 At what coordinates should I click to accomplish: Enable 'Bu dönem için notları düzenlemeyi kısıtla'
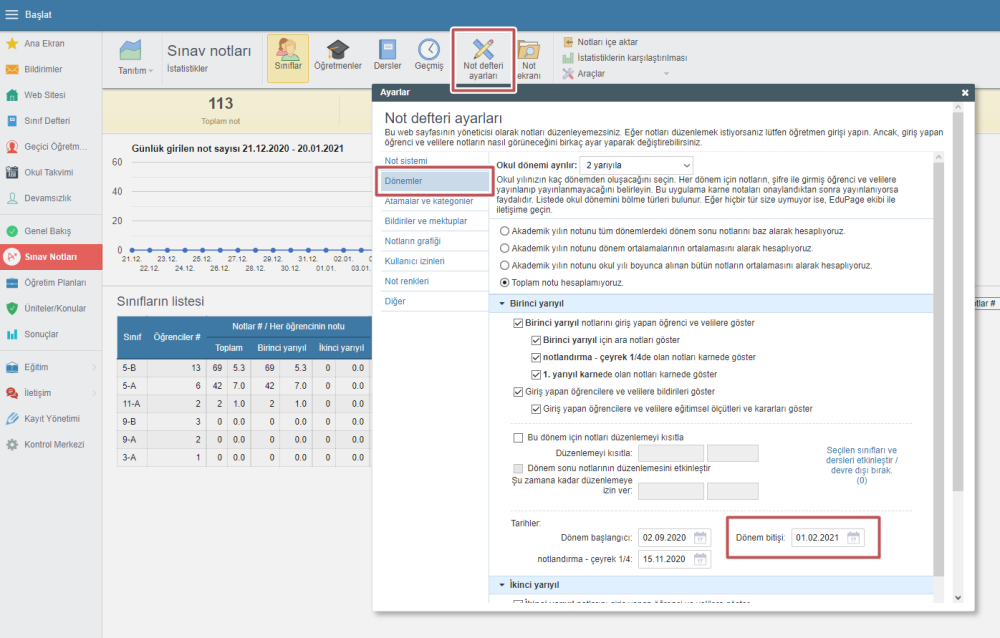pos(518,438)
